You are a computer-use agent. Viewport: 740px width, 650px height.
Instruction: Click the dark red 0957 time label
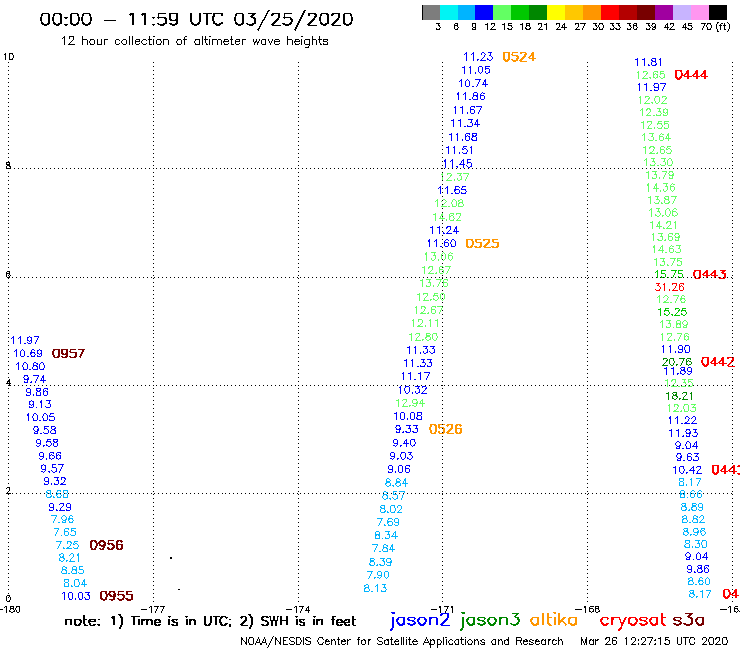[x=68, y=354]
